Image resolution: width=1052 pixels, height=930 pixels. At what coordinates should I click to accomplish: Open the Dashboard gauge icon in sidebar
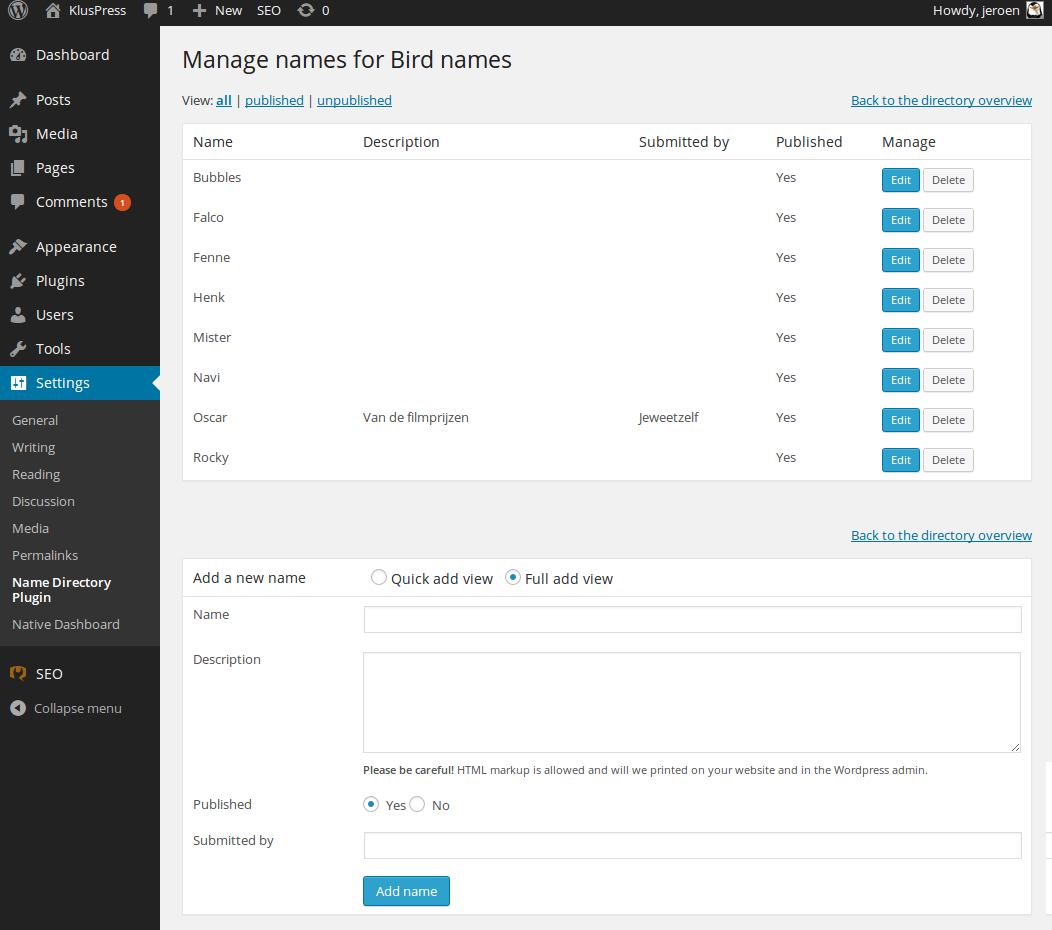[18, 55]
